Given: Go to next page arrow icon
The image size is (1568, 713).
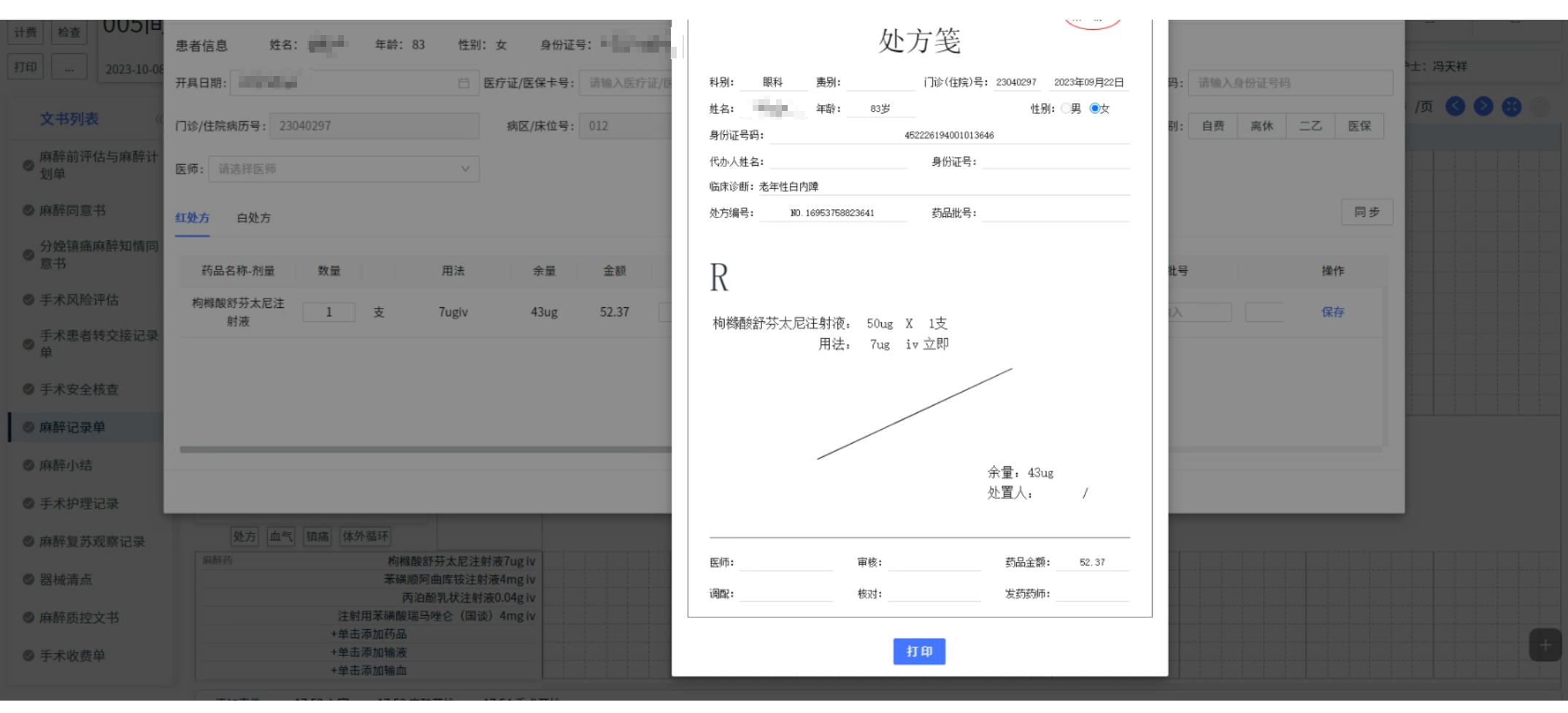Looking at the screenshot, I should click(x=1483, y=107).
